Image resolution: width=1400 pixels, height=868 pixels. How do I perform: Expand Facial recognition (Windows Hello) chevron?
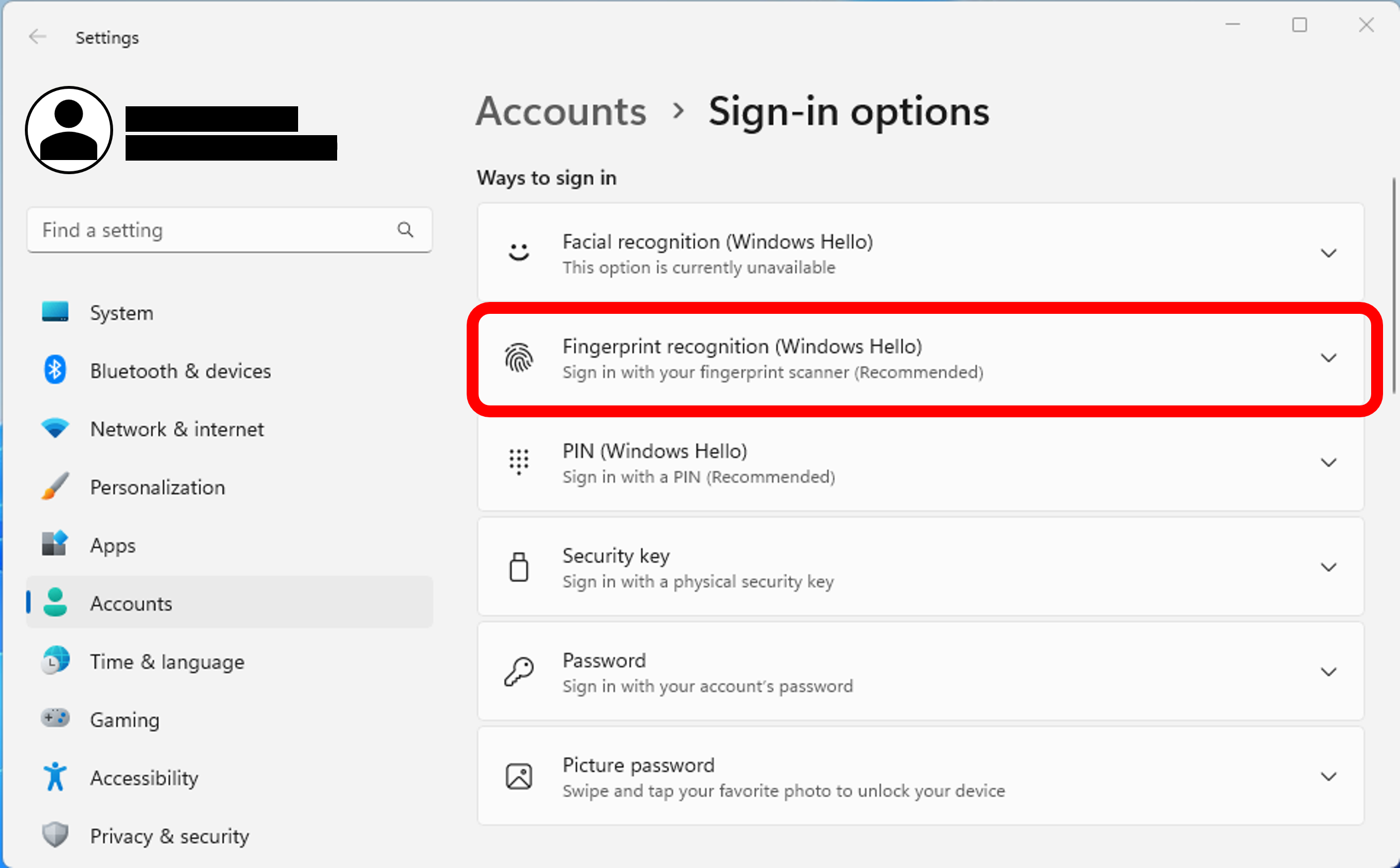[1328, 253]
